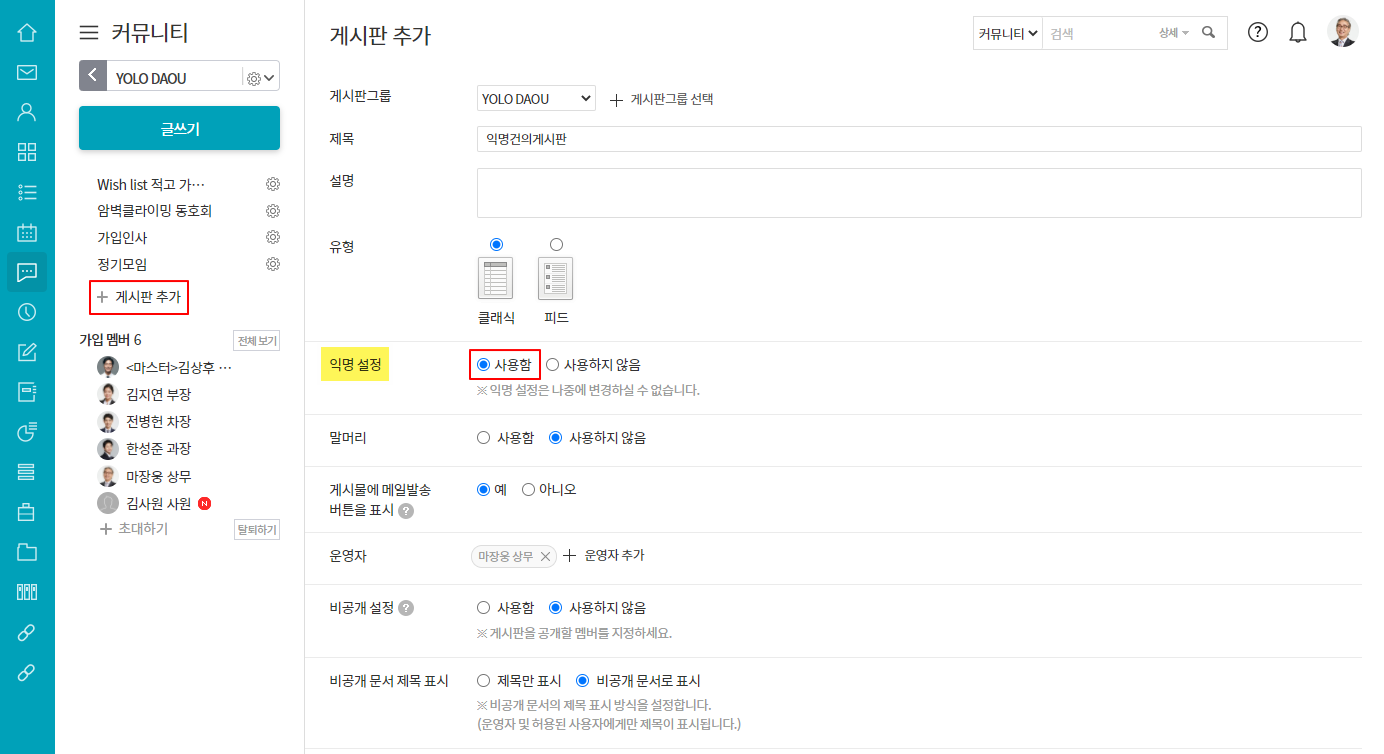Select the Contacts person icon in sidebar

tap(26, 112)
